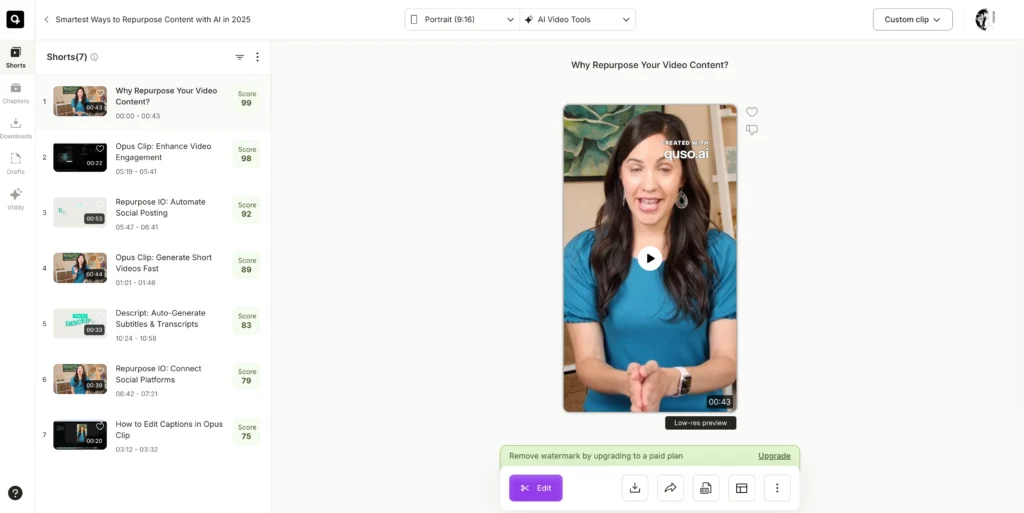Select thumbnail of Opus Clip: Generate Short Videos Fast
The image size is (1024, 513).
tap(80, 268)
